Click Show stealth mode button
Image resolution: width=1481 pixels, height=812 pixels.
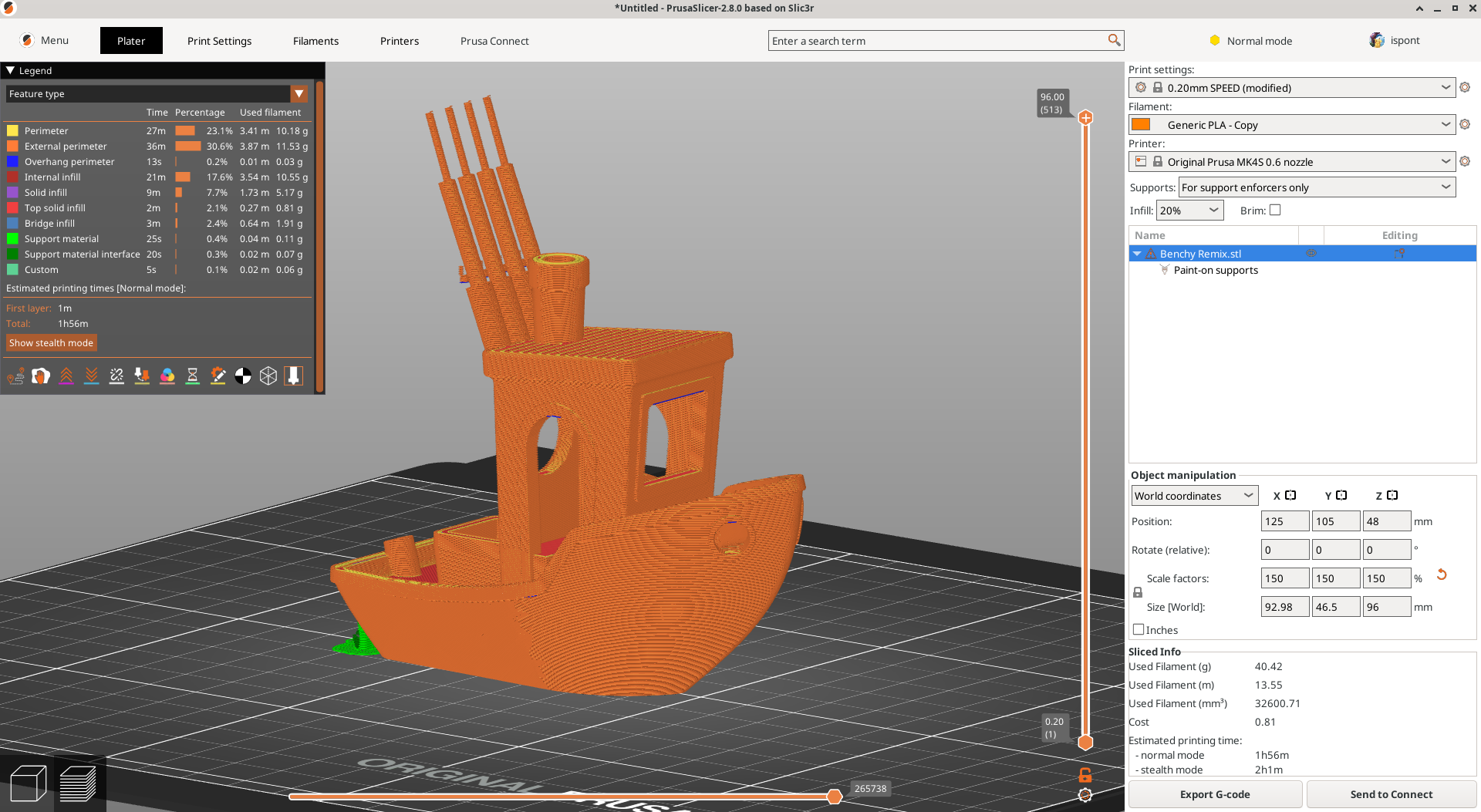click(51, 343)
